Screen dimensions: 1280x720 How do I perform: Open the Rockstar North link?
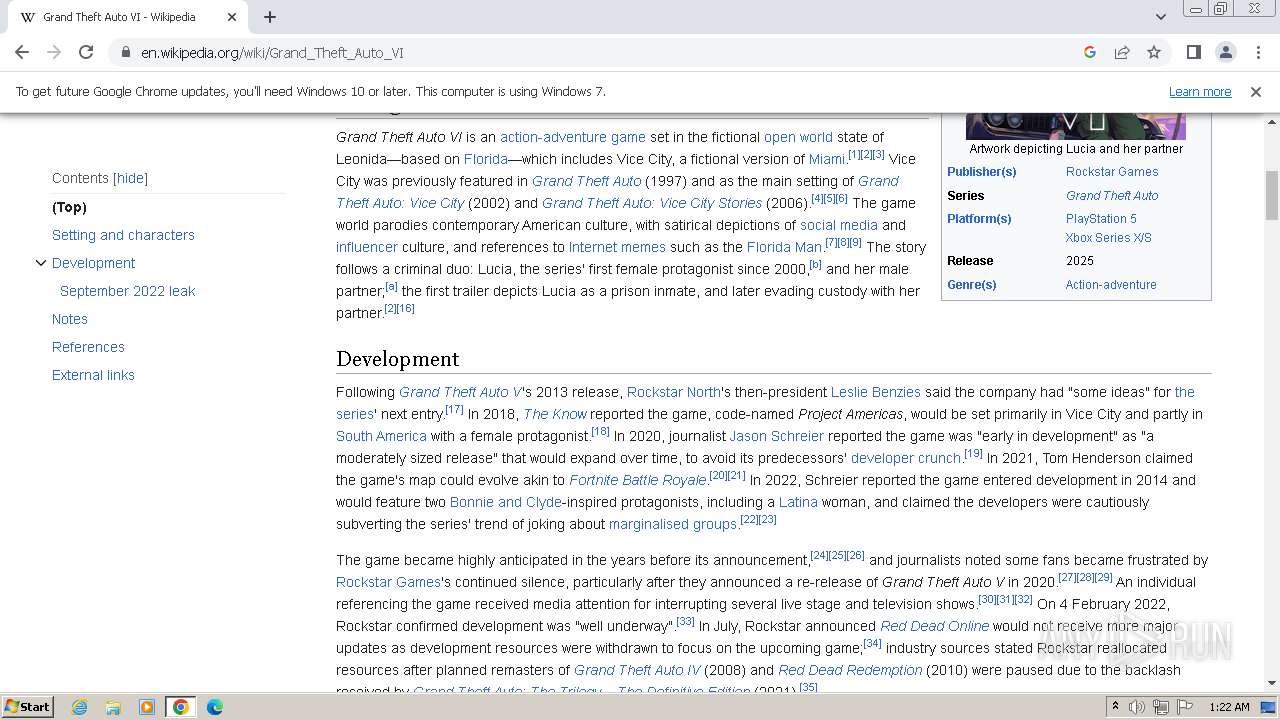pyautogui.click(x=674, y=392)
